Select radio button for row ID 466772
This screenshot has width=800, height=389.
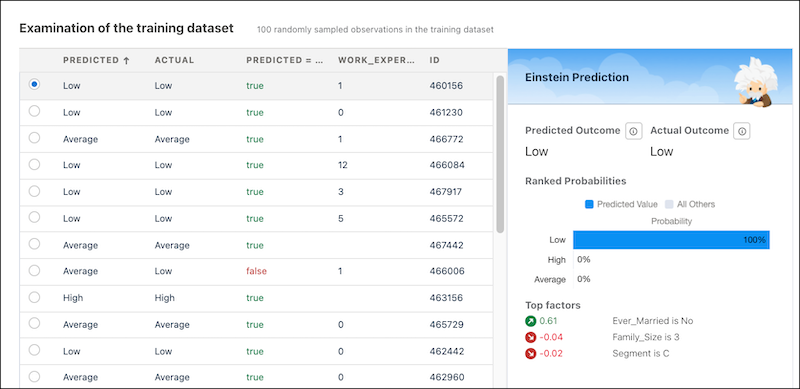click(34, 137)
